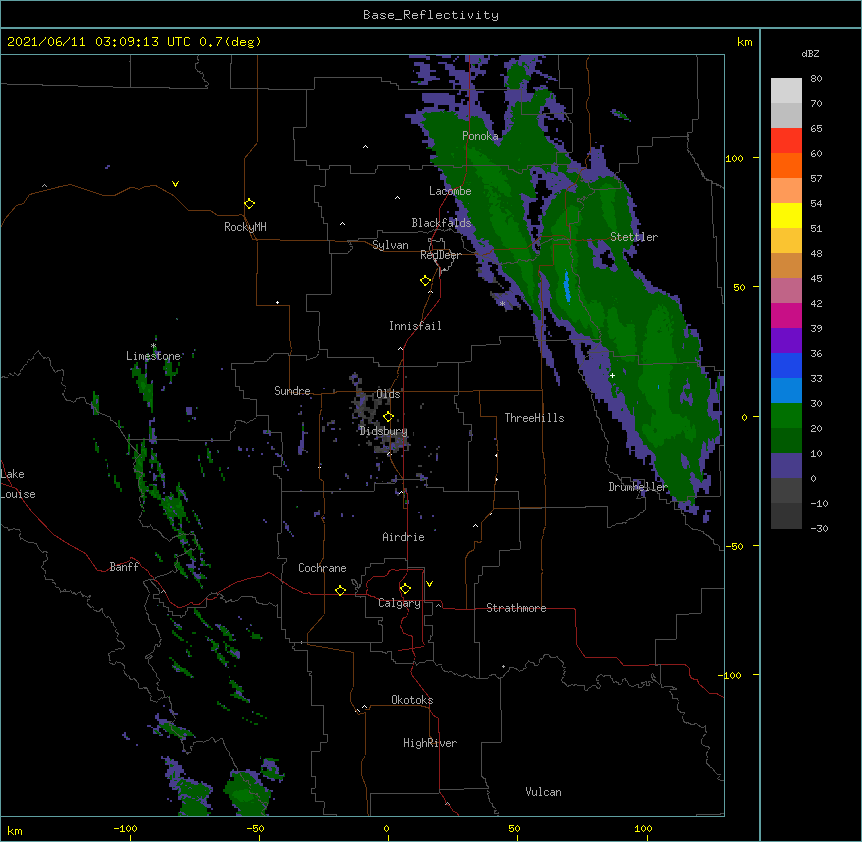862x842 pixels.
Task: Click the 50 tick on right axis
Action: (739, 287)
